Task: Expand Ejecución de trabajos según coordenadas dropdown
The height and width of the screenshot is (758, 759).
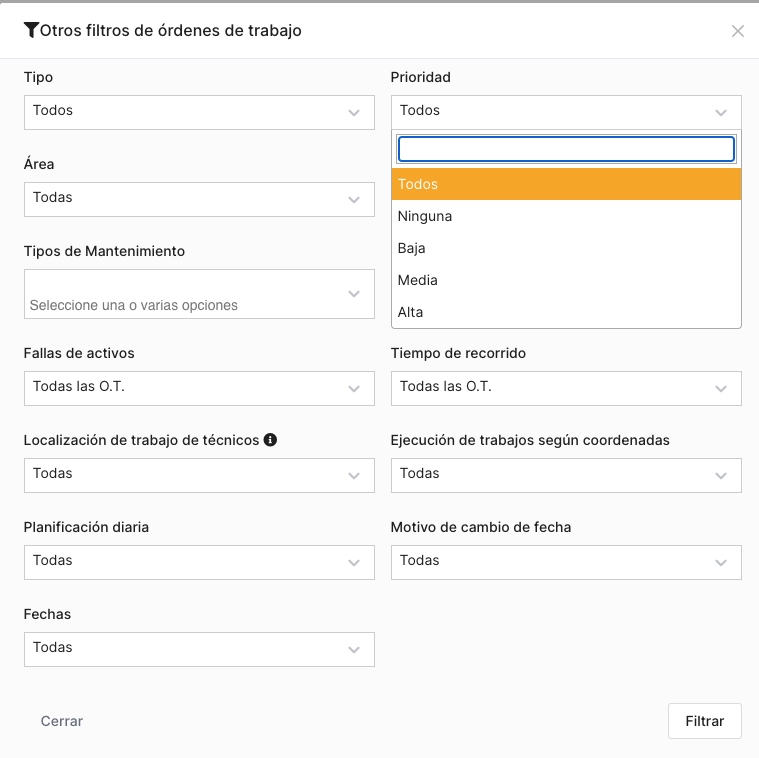Action: 566,475
